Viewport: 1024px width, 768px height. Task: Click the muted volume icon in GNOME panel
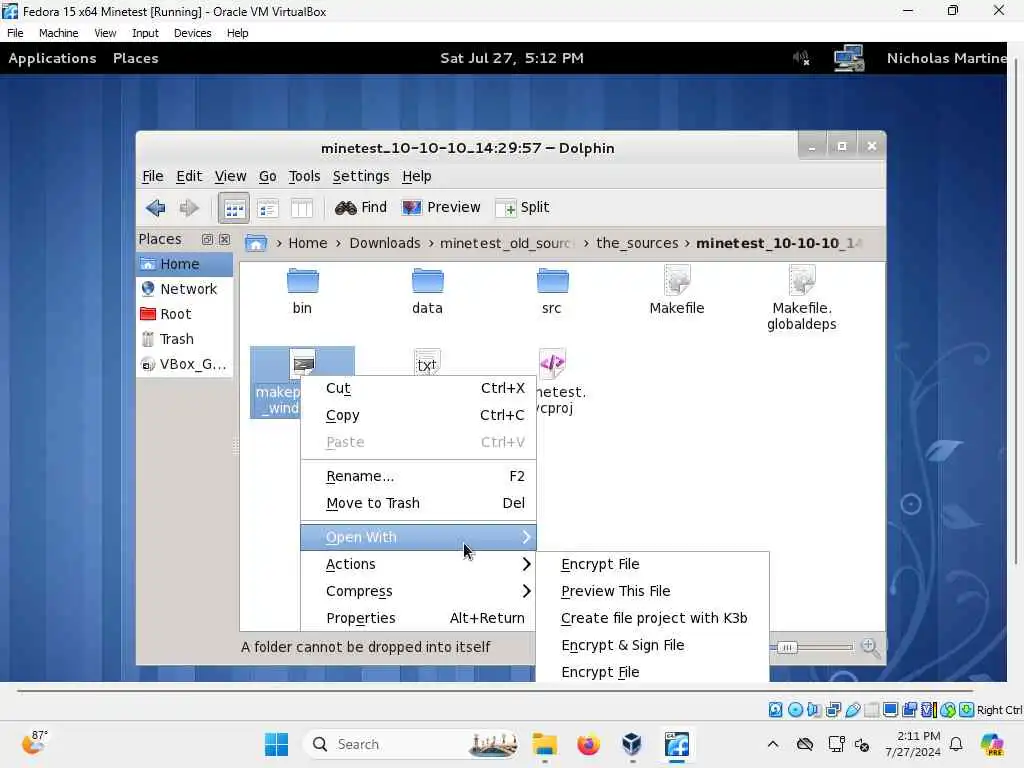(x=801, y=58)
